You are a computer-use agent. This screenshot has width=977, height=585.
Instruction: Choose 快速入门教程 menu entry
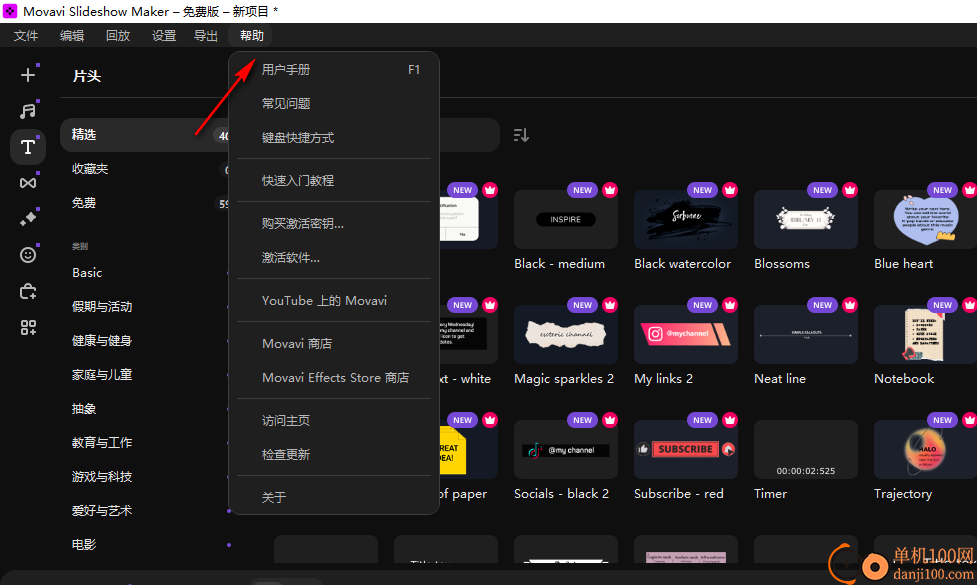[334, 181]
